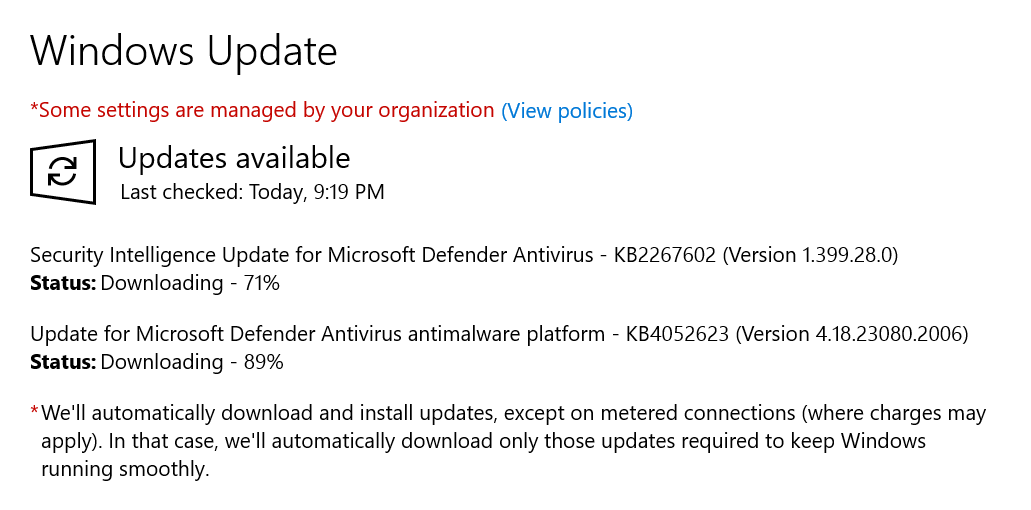Click the Windows Update page heading
Screen dimensions: 1031x510
183,51
